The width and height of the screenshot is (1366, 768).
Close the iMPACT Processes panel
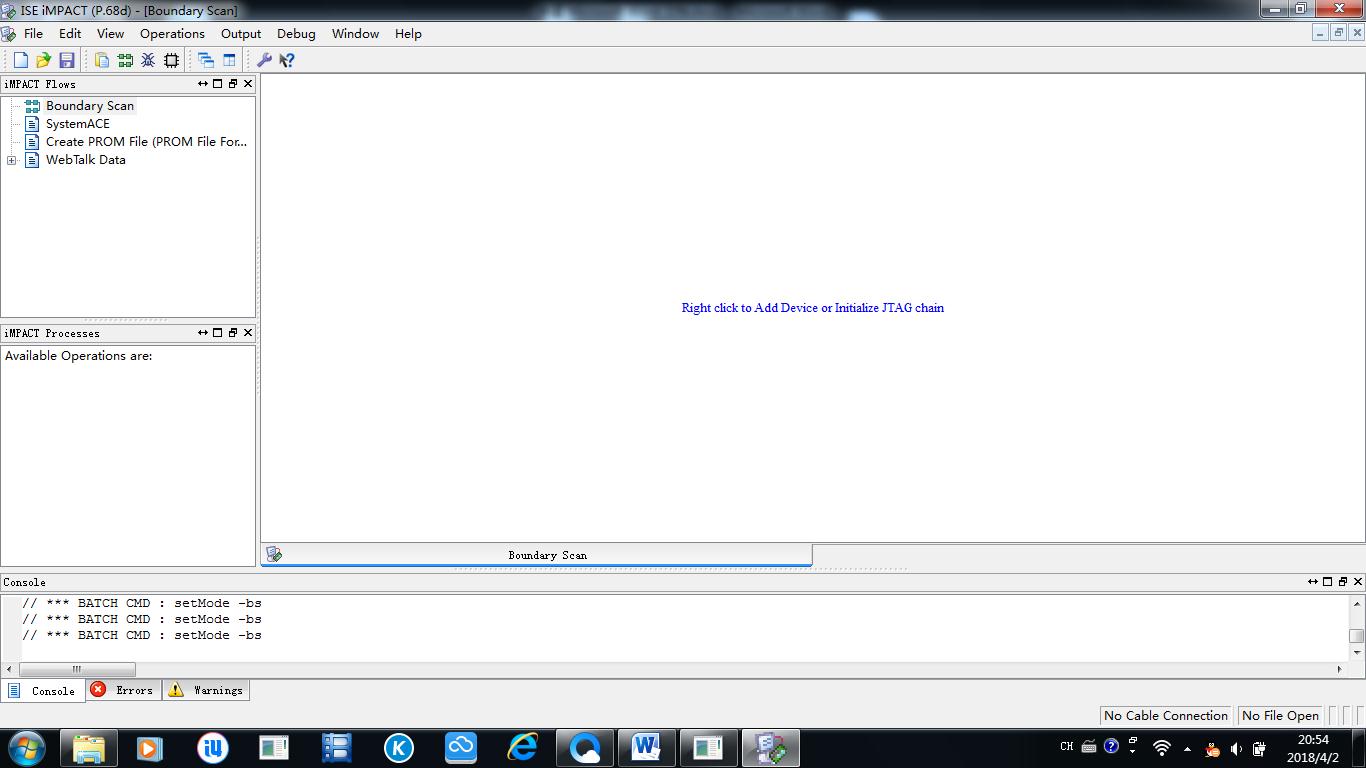[248, 333]
